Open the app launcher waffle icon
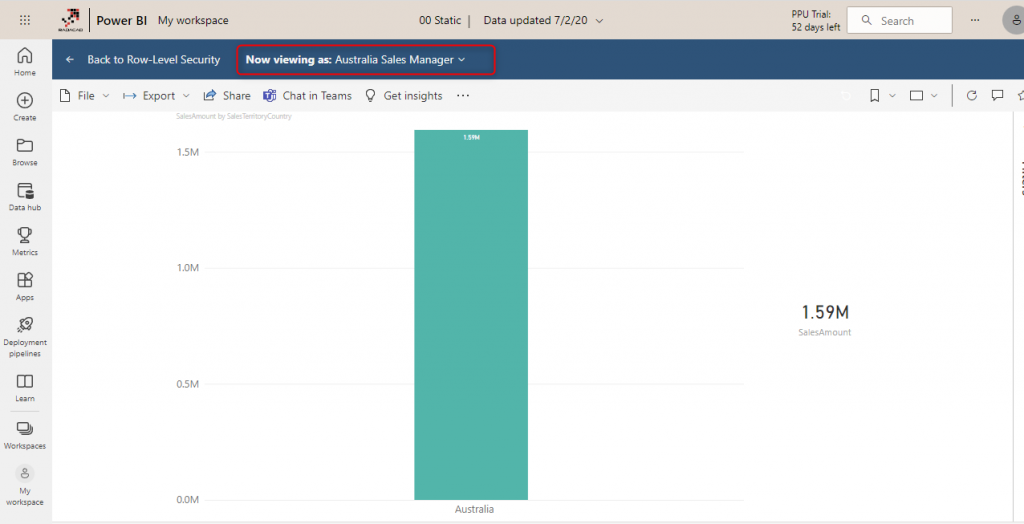 point(25,20)
